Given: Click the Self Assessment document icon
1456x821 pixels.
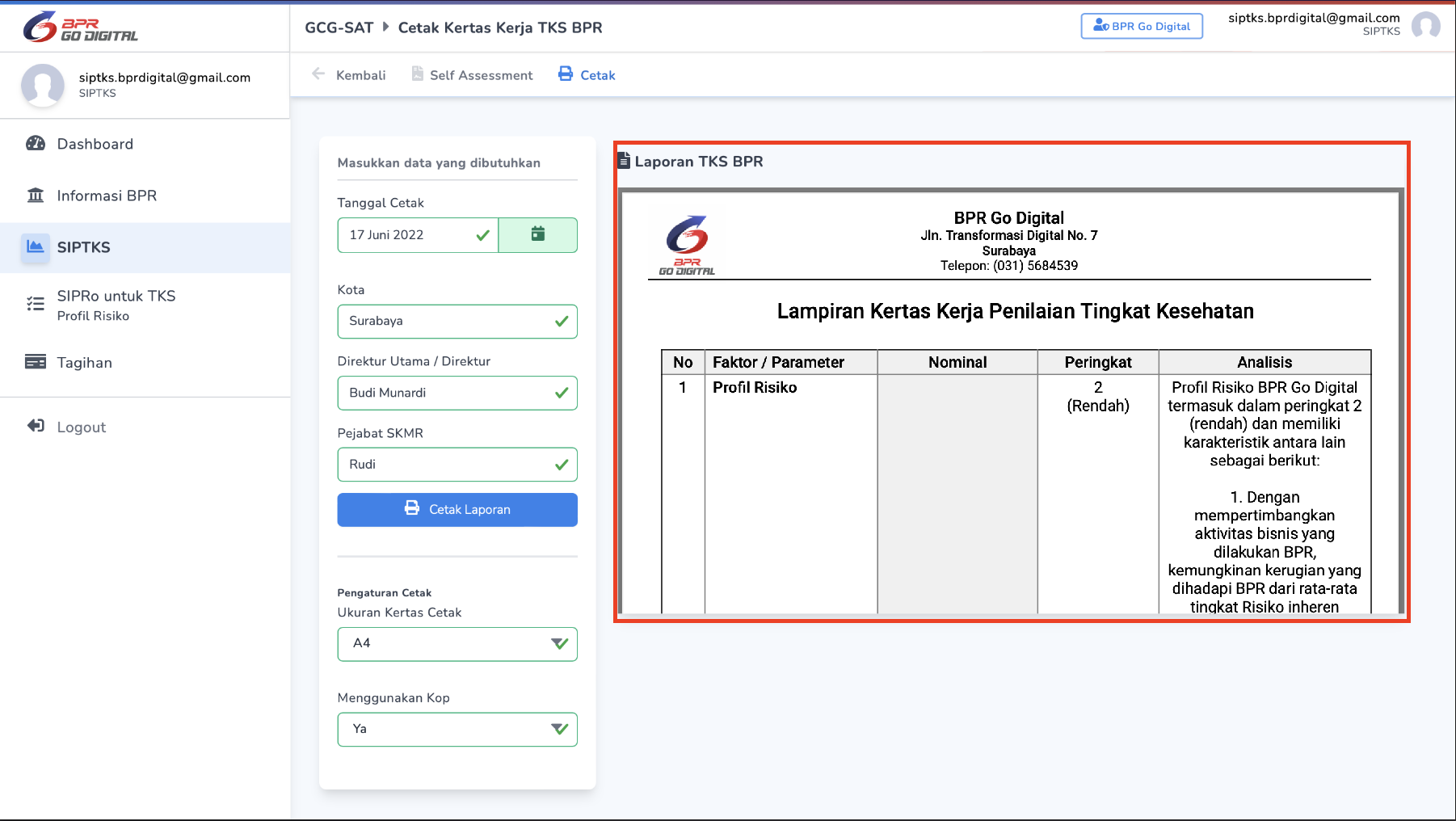Looking at the screenshot, I should click(x=418, y=74).
